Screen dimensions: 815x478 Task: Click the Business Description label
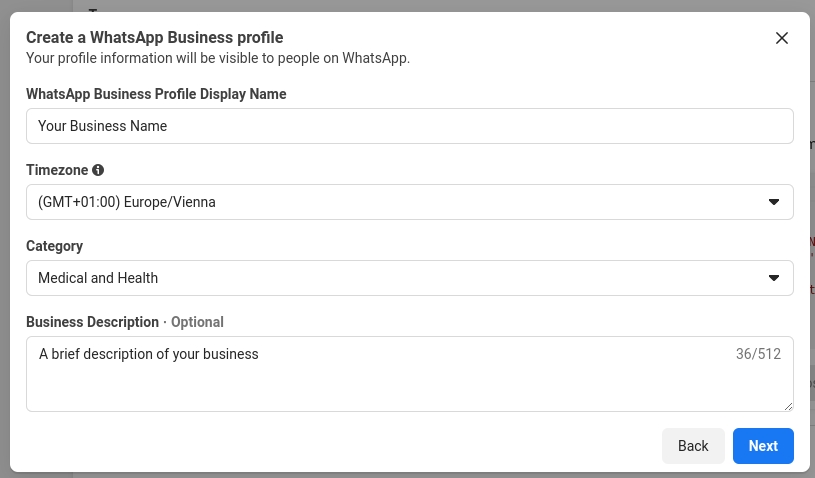[92, 322]
